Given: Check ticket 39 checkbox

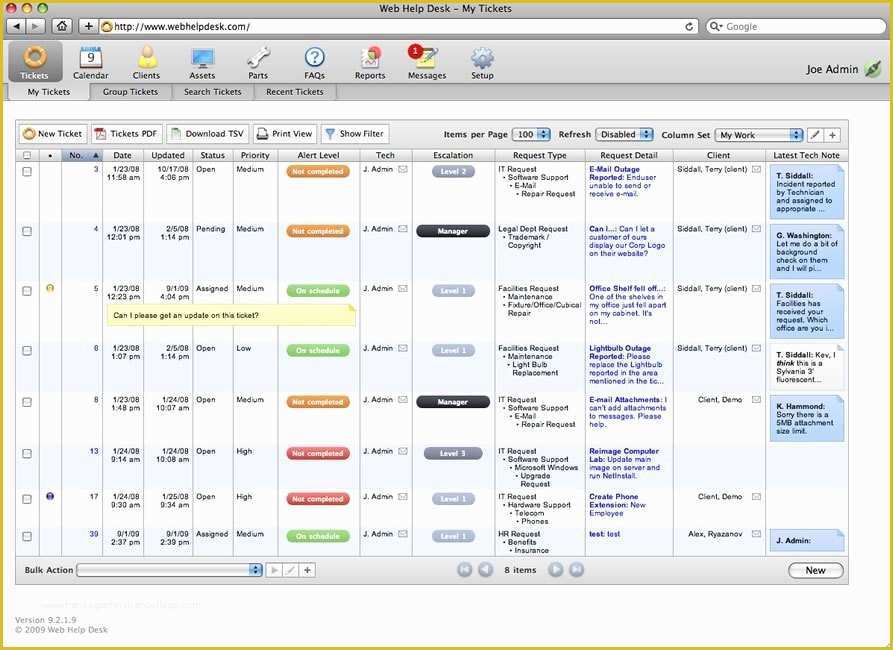Looking at the screenshot, I should (27, 537).
